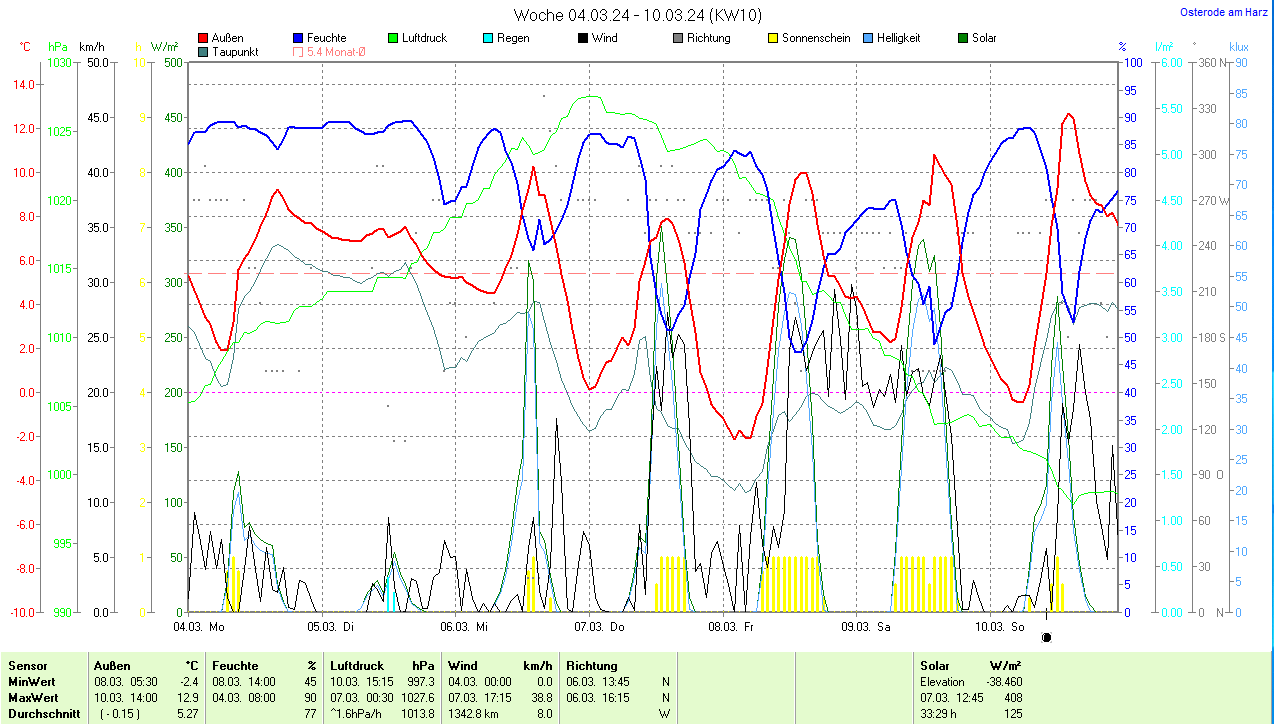Click the MaxWert row label
Image resolution: width=1274 pixels, height=724 pixels.
pyautogui.click(x=32, y=697)
